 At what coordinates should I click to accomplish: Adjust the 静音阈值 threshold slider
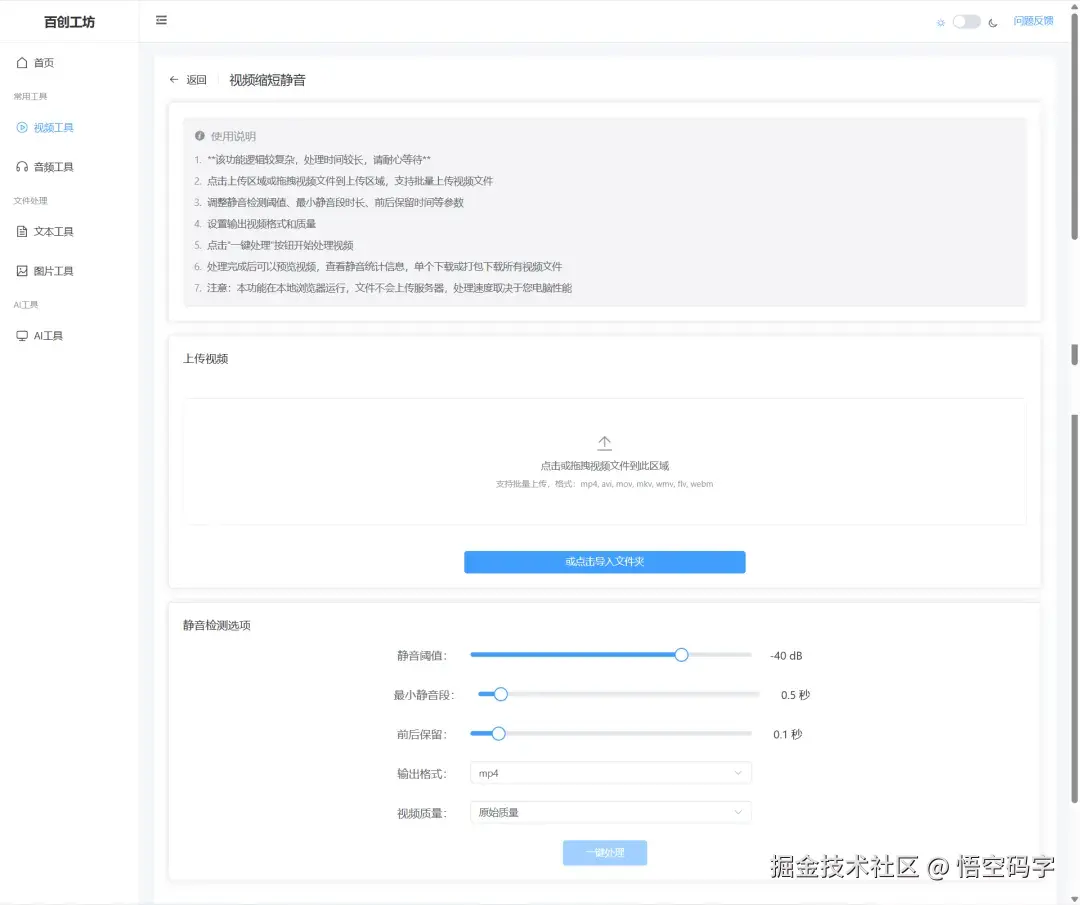(x=681, y=655)
